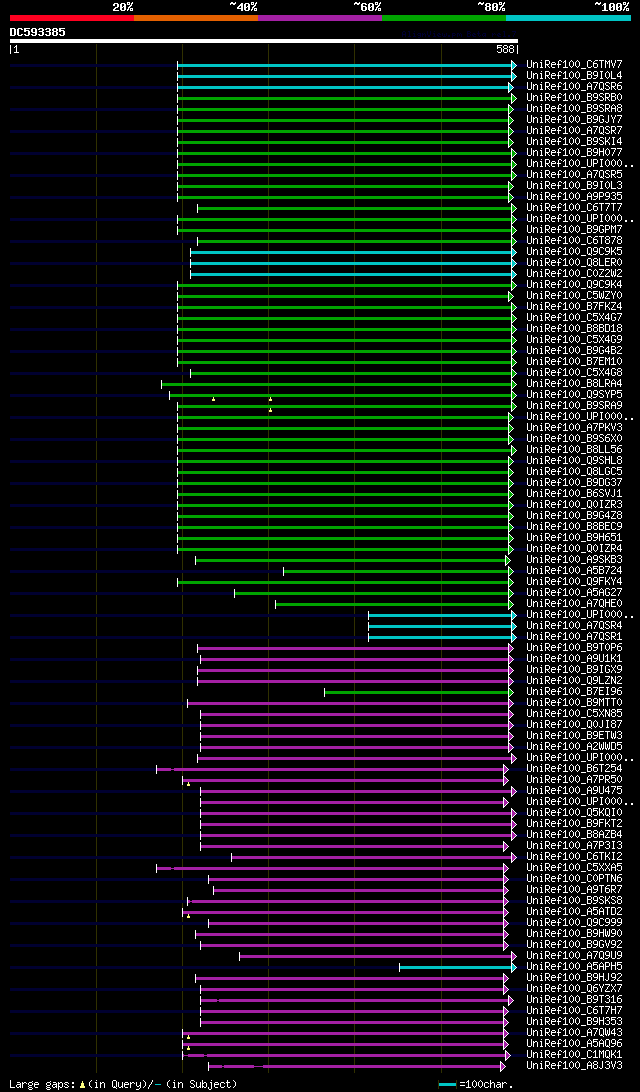640x1092 pixels.
Task: Select hit 'UniRef100_A7PKV3'
Action: pos(574,428)
